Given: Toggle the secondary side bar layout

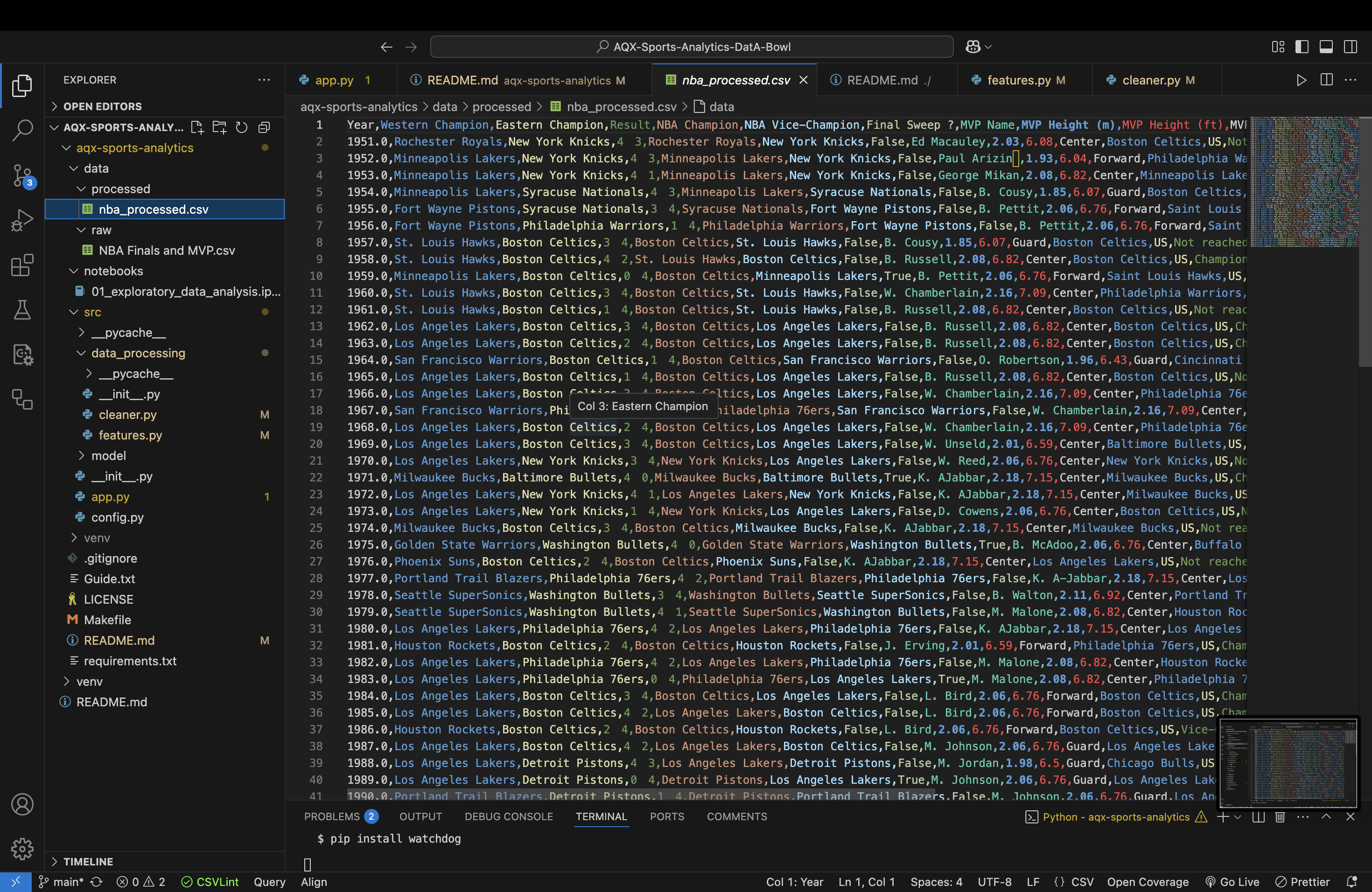Looking at the screenshot, I should (1350, 47).
